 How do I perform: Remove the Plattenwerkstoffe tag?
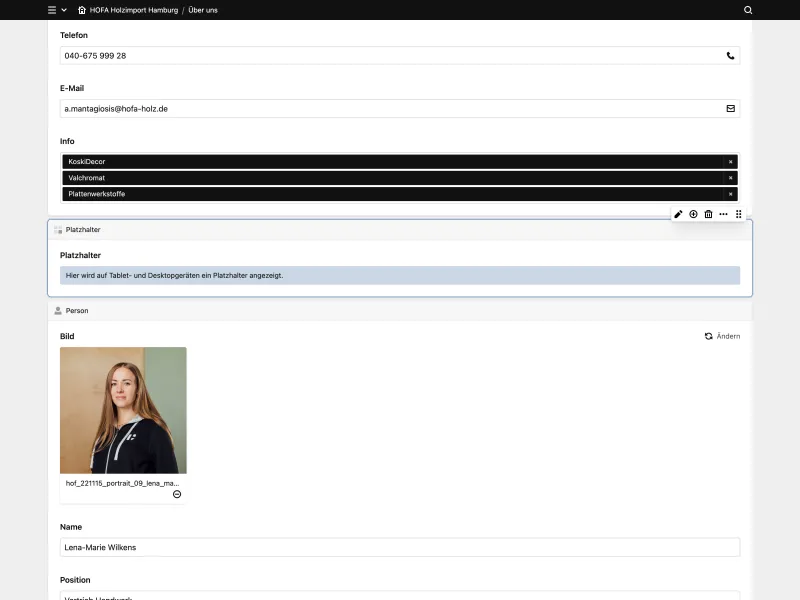coord(731,193)
